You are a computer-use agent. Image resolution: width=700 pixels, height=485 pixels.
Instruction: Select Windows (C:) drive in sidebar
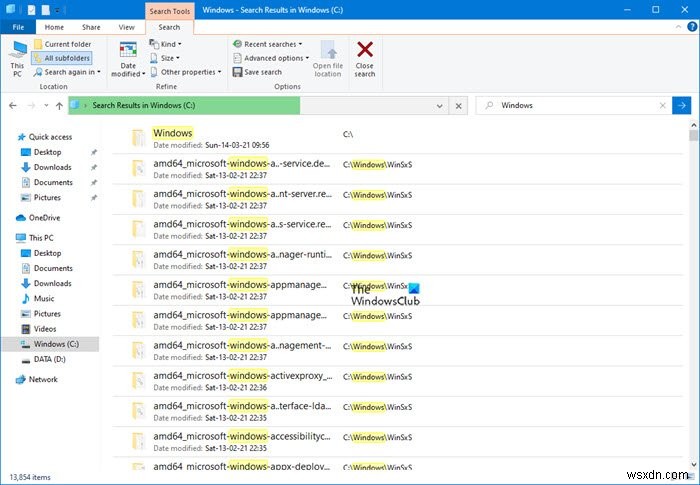(x=50, y=344)
